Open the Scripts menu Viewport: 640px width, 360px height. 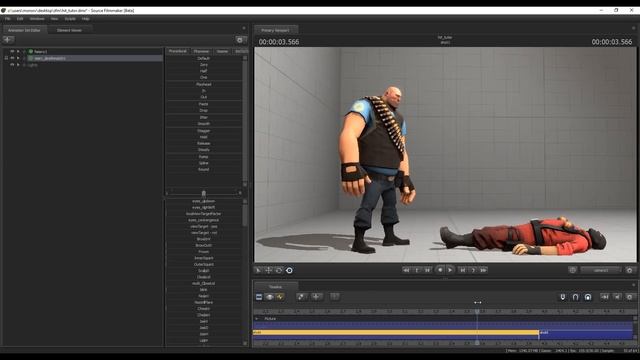click(70, 19)
